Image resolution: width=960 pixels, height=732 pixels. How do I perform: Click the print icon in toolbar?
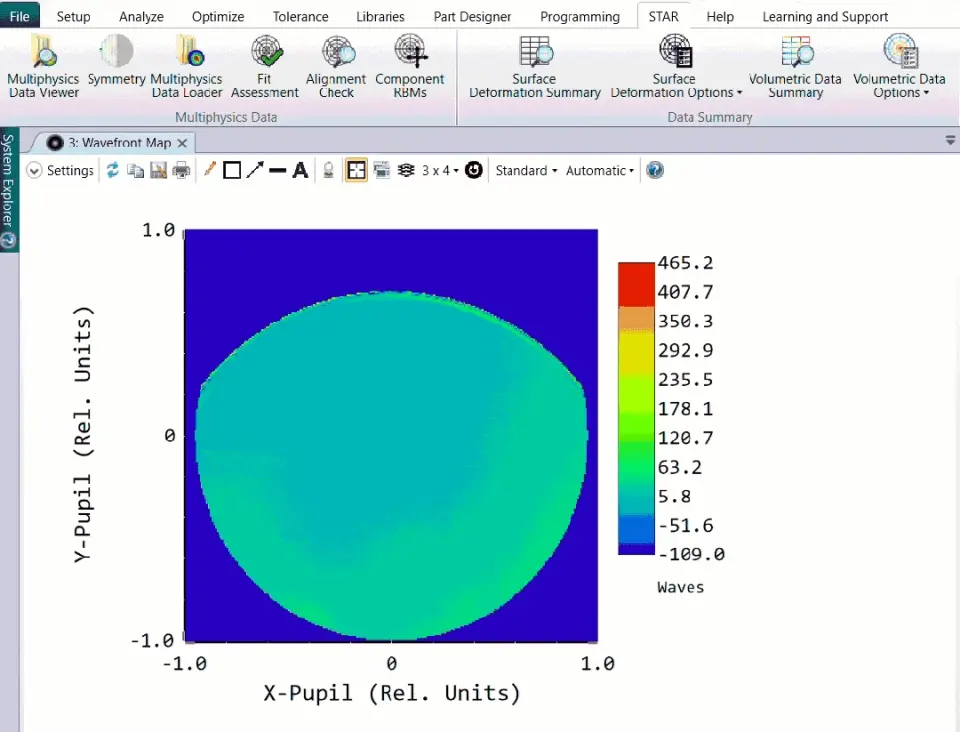click(181, 170)
